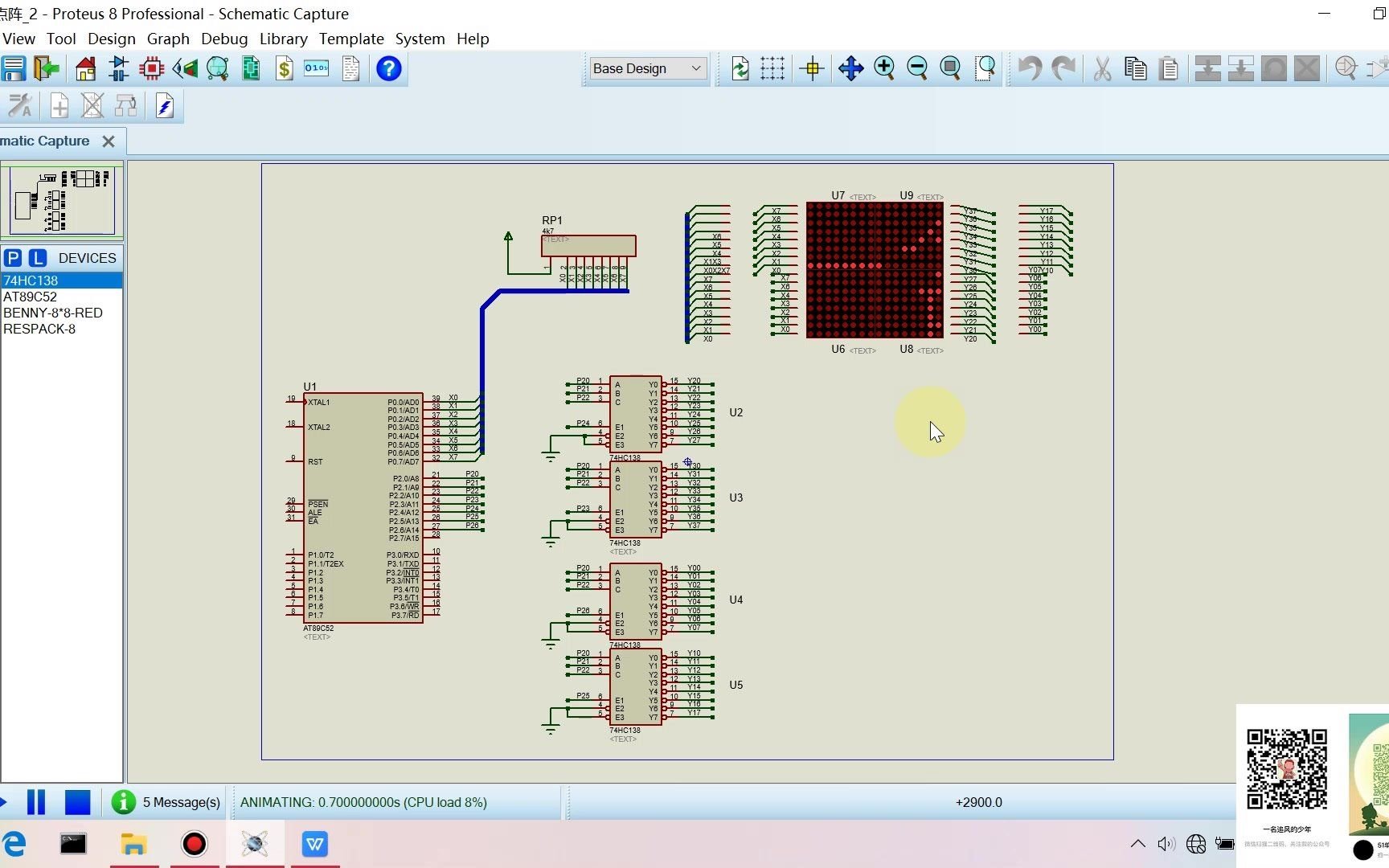The height and width of the screenshot is (868, 1389).
Task: Open the Home Page icon
Action: click(x=85, y=69)
